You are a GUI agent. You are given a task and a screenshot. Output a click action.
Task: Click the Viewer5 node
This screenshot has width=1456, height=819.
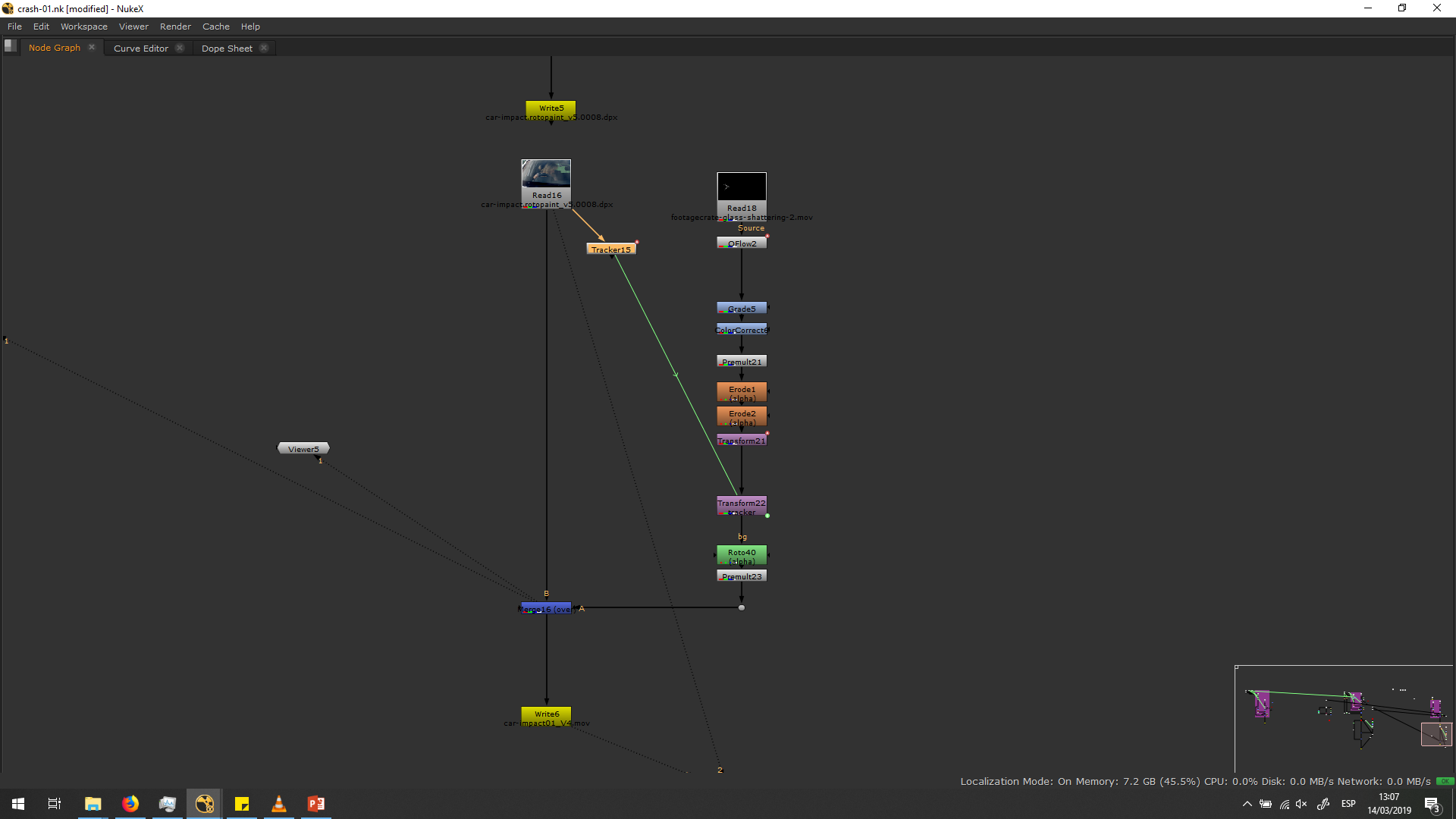[x=303, y=449]
